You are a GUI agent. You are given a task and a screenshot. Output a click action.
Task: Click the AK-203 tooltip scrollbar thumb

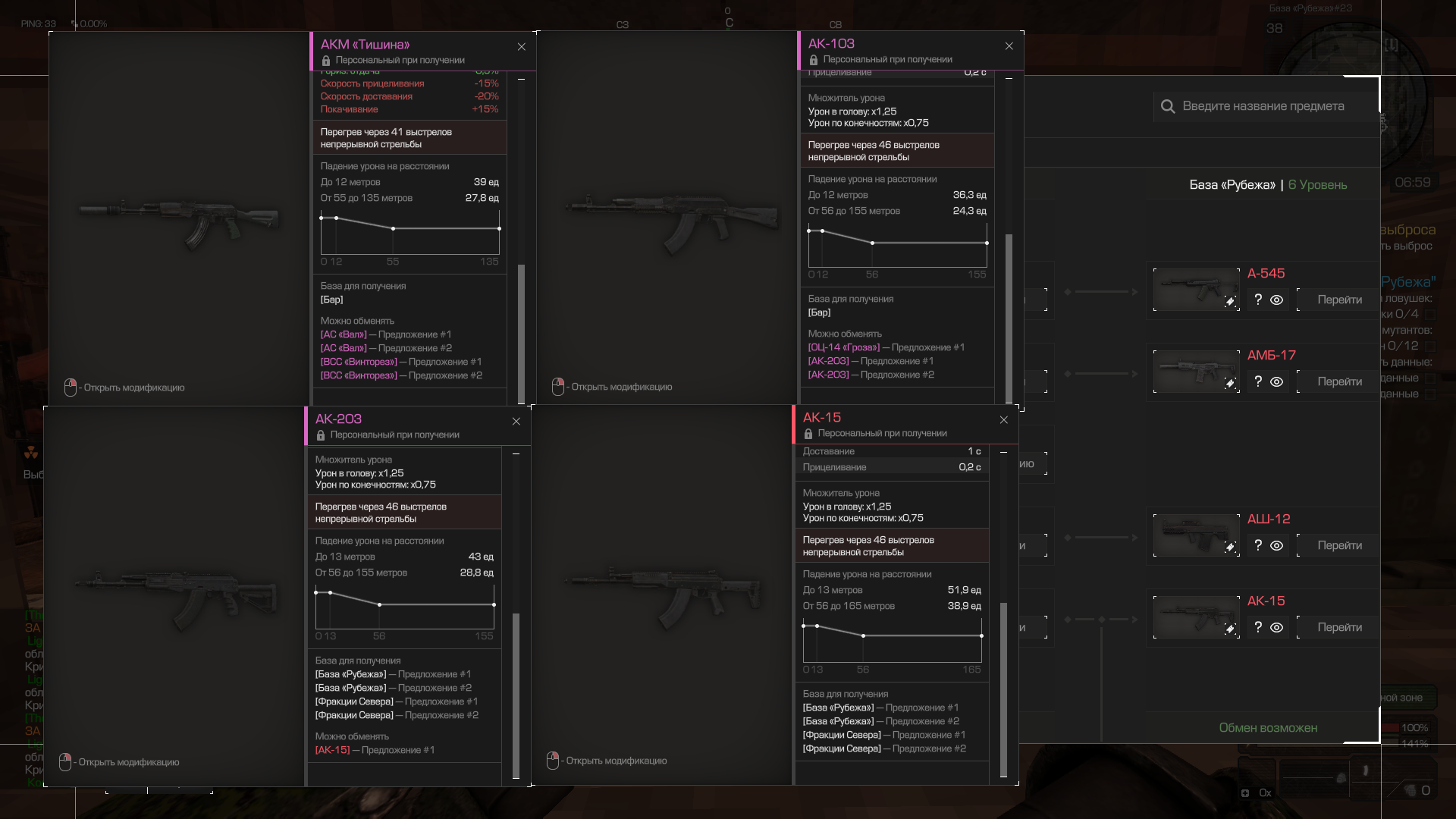tap(516, 695)
